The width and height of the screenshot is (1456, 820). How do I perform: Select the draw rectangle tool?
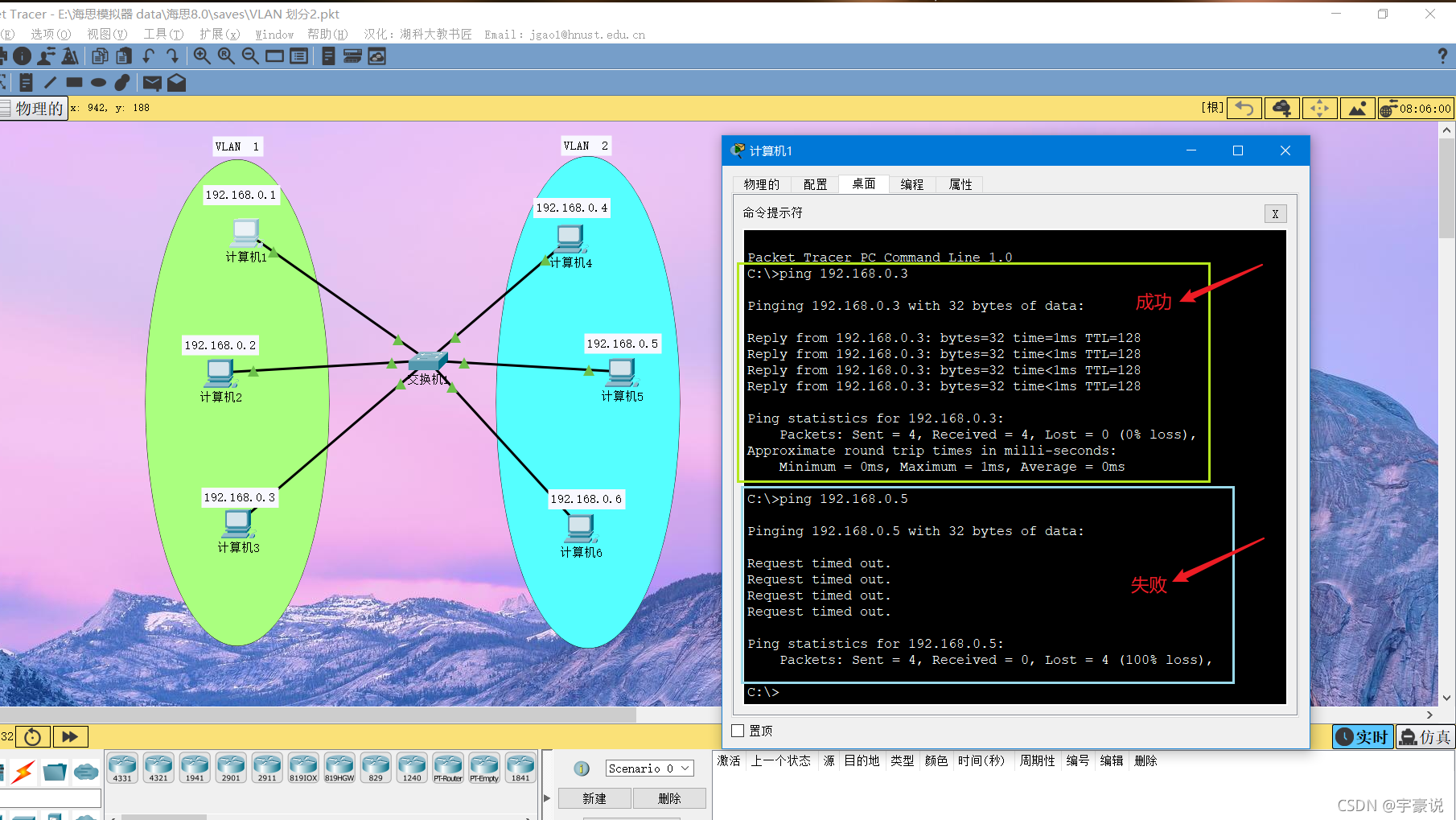[74, 82]
